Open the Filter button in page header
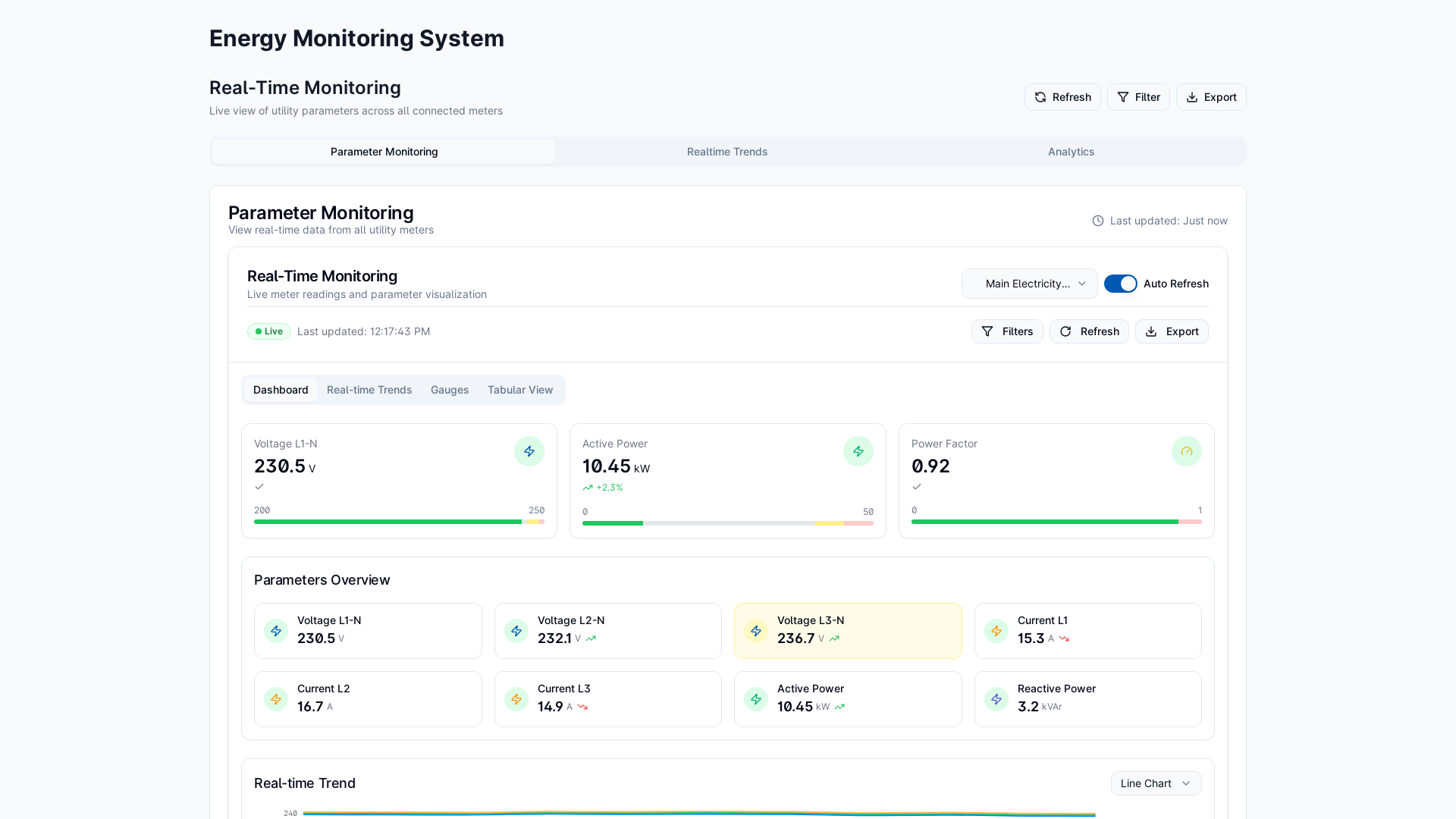1456x819 pixels. click(x=1138, y=97)
